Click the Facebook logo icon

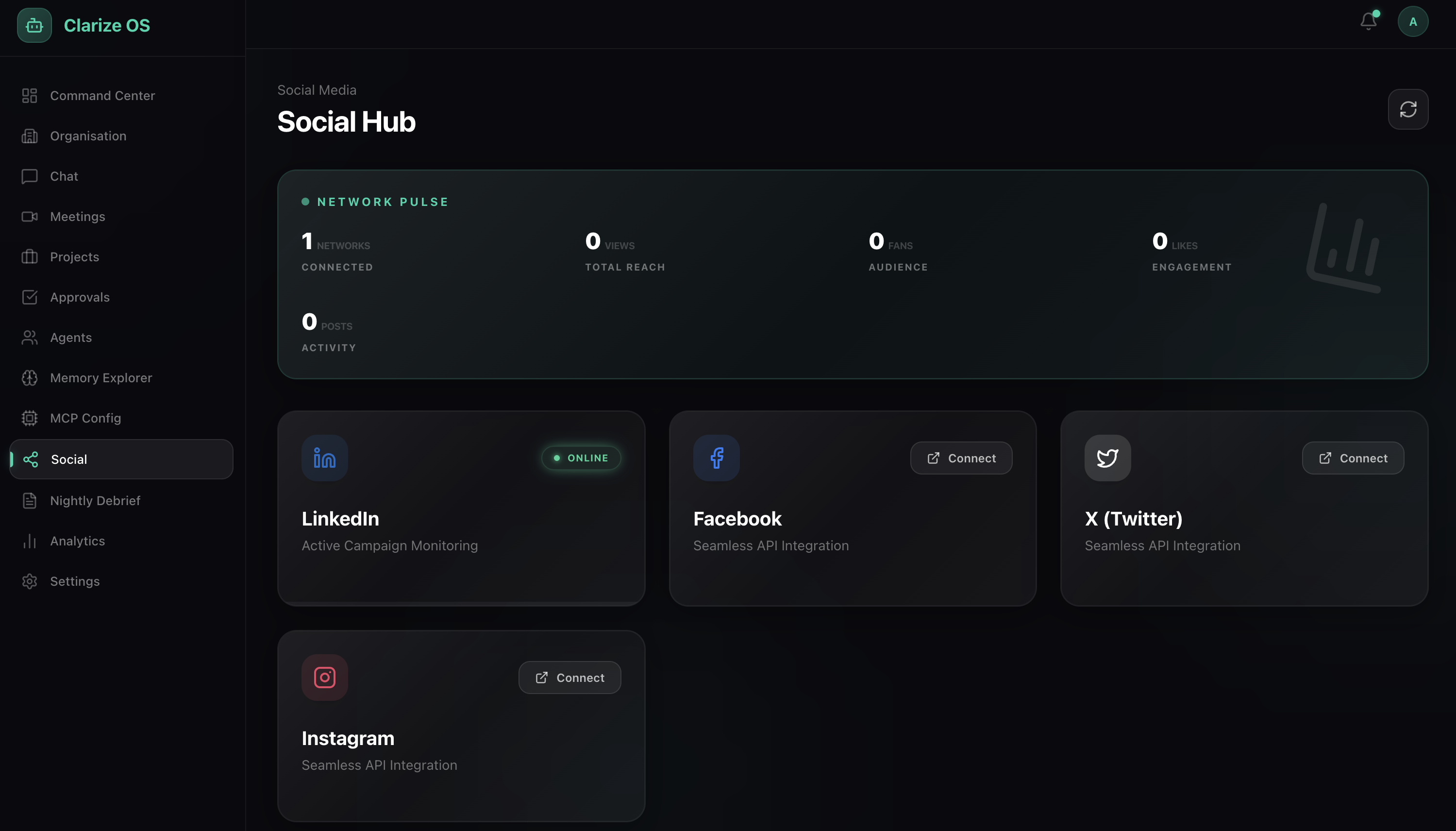pyautogui.click(x=716, y=458)
